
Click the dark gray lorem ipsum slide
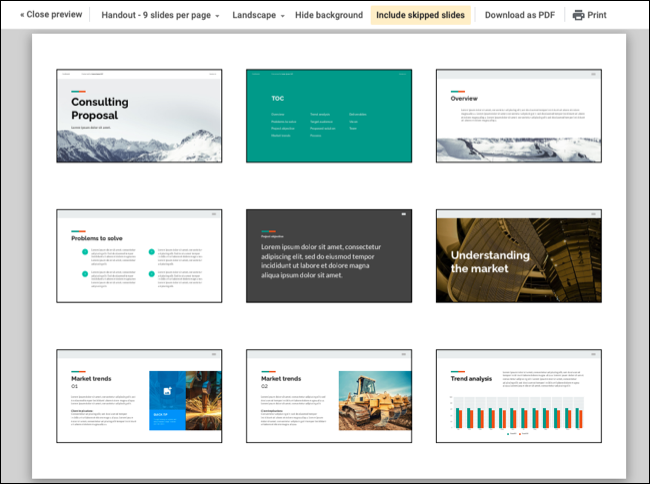point(328,256)
